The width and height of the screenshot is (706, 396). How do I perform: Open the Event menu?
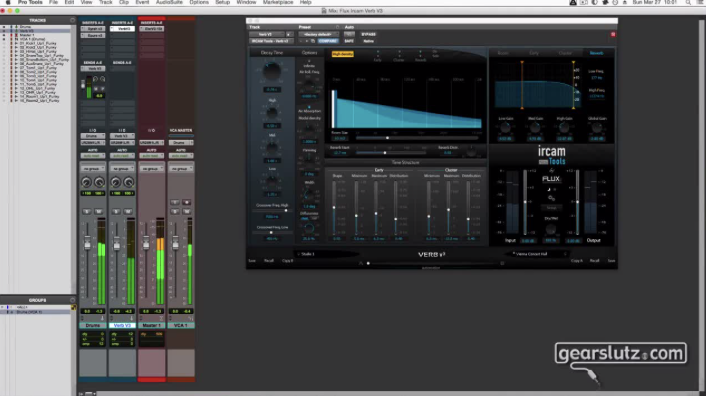coord(142,2)
